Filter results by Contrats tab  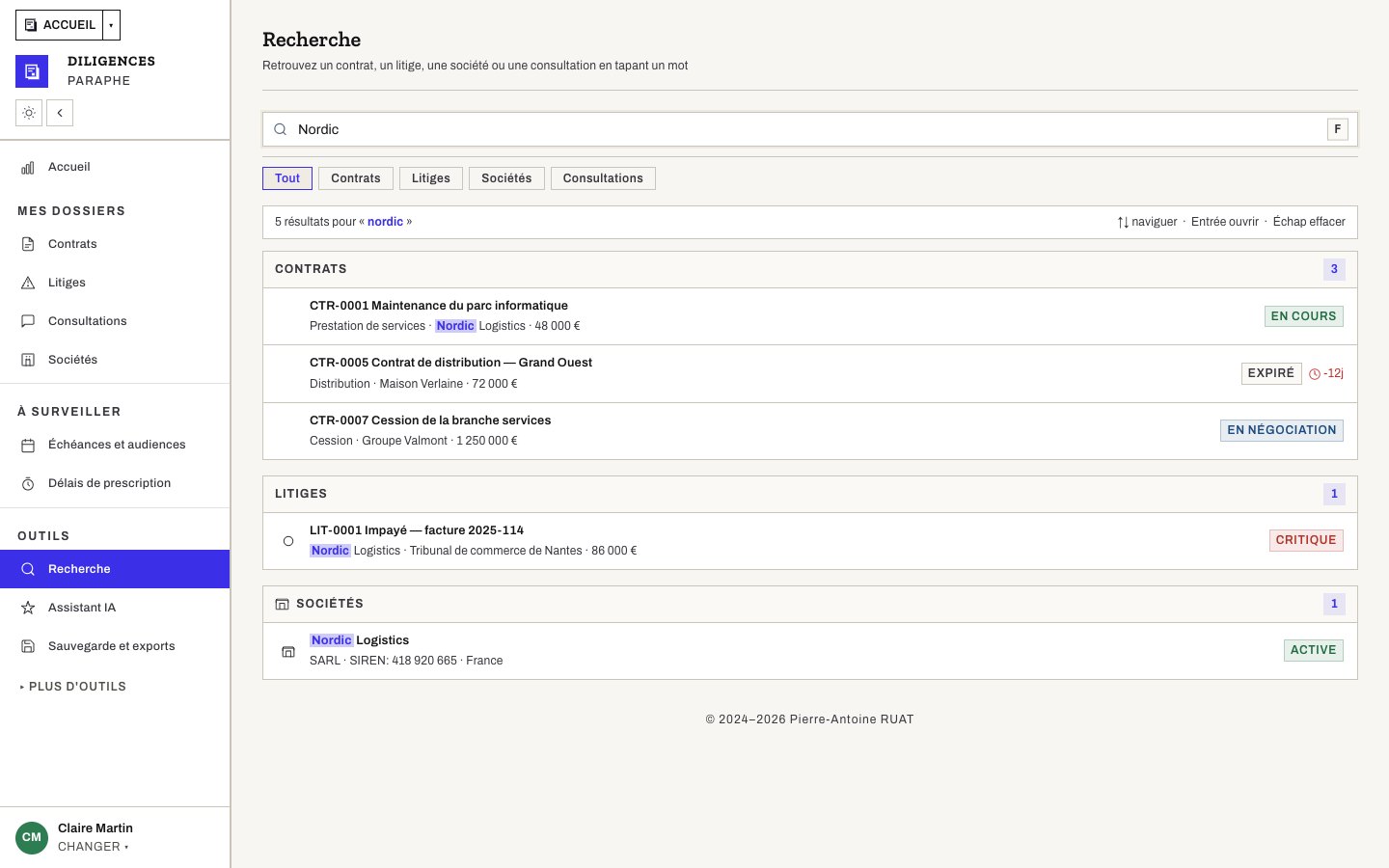(356, 178)
